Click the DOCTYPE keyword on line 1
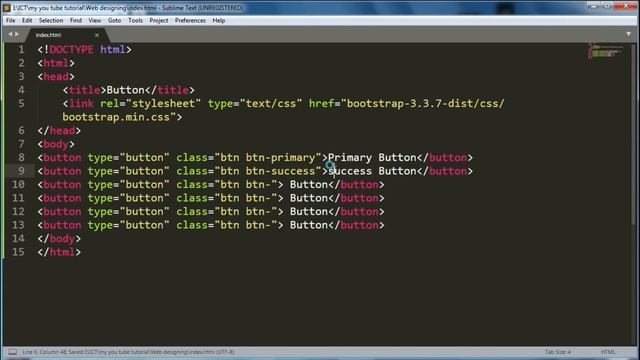 click(71, 50)
